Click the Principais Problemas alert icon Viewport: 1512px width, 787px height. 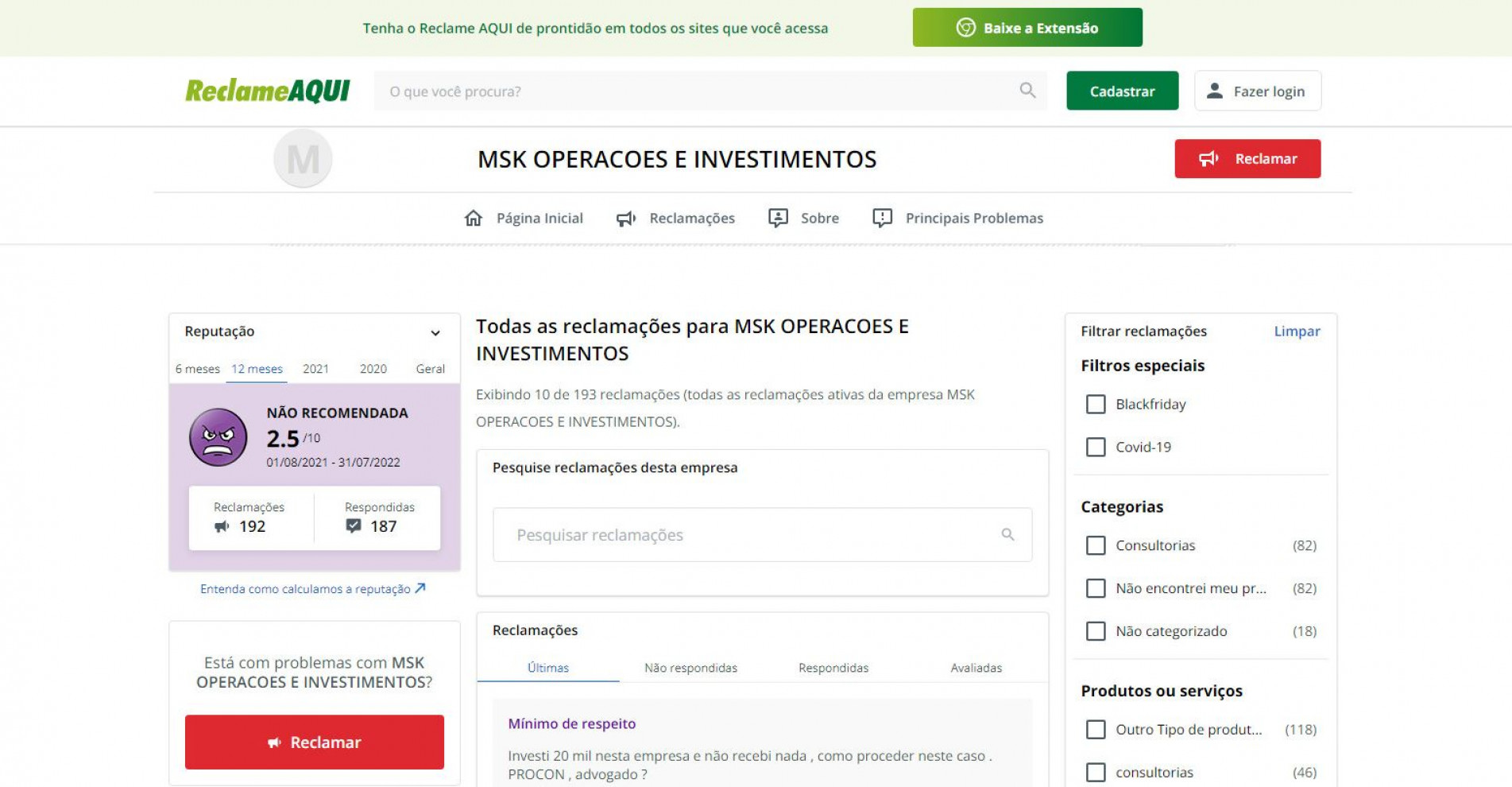point(882,217)
